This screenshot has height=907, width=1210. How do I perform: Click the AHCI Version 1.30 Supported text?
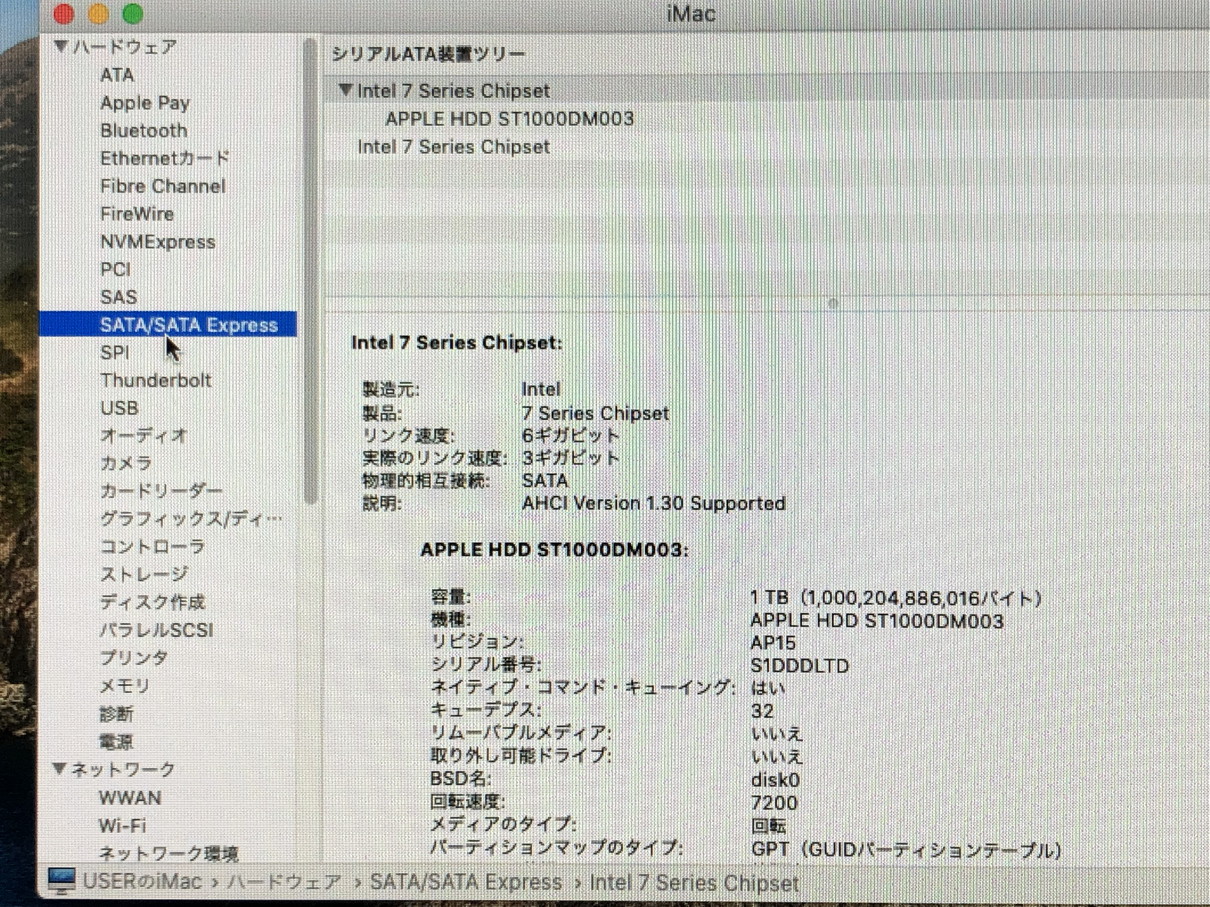point(653,503)
